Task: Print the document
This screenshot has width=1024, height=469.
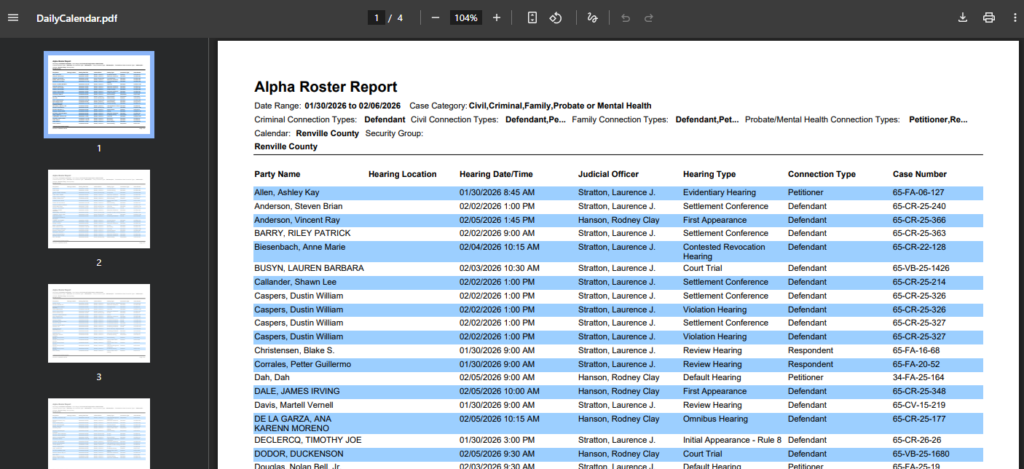Action: (x=988, y=18)
